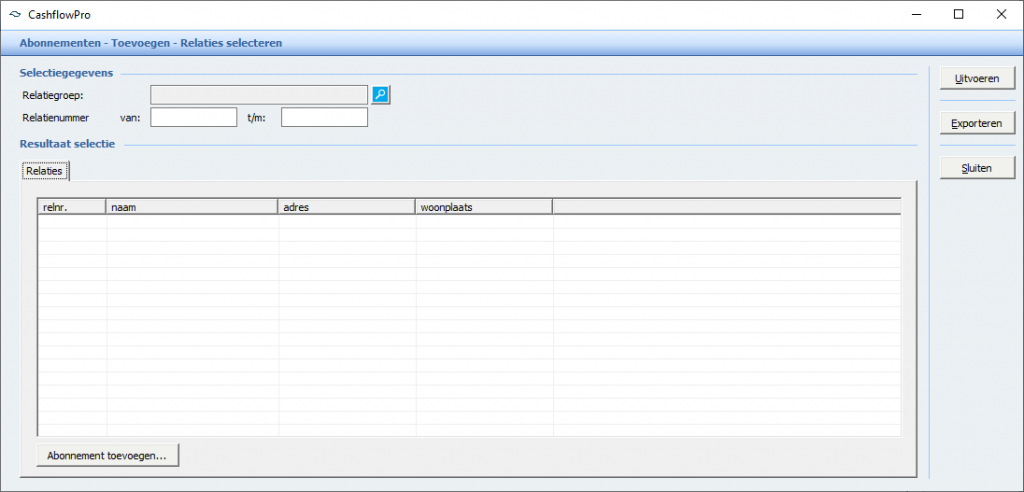Focus the Relatiegroep field
This screenshot has width=1024, height=492.
[x=259, y=95]
